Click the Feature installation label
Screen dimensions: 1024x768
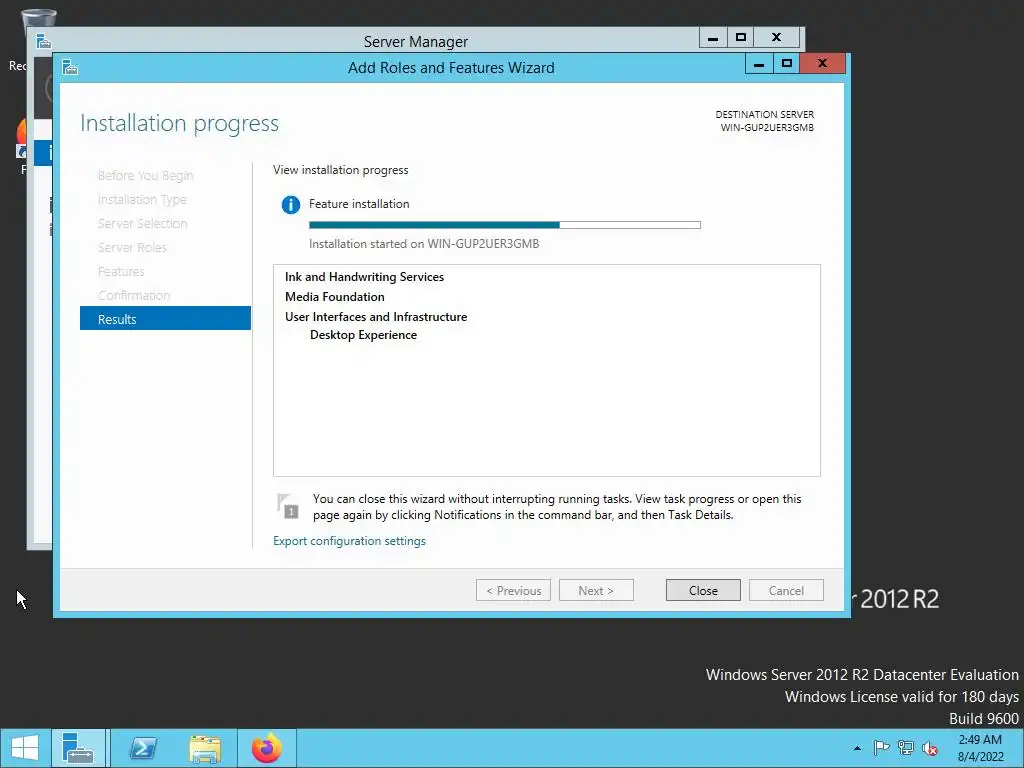[359, 204]
